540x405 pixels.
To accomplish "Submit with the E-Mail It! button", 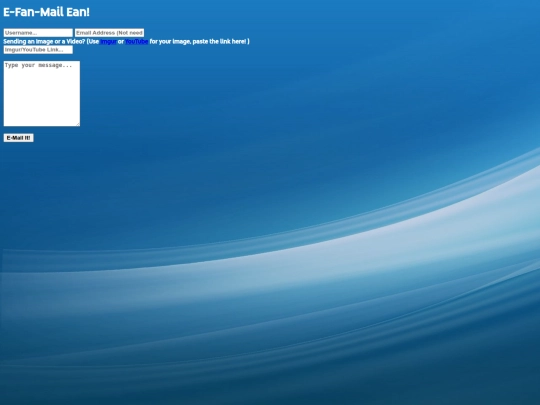I will point(19,138).
